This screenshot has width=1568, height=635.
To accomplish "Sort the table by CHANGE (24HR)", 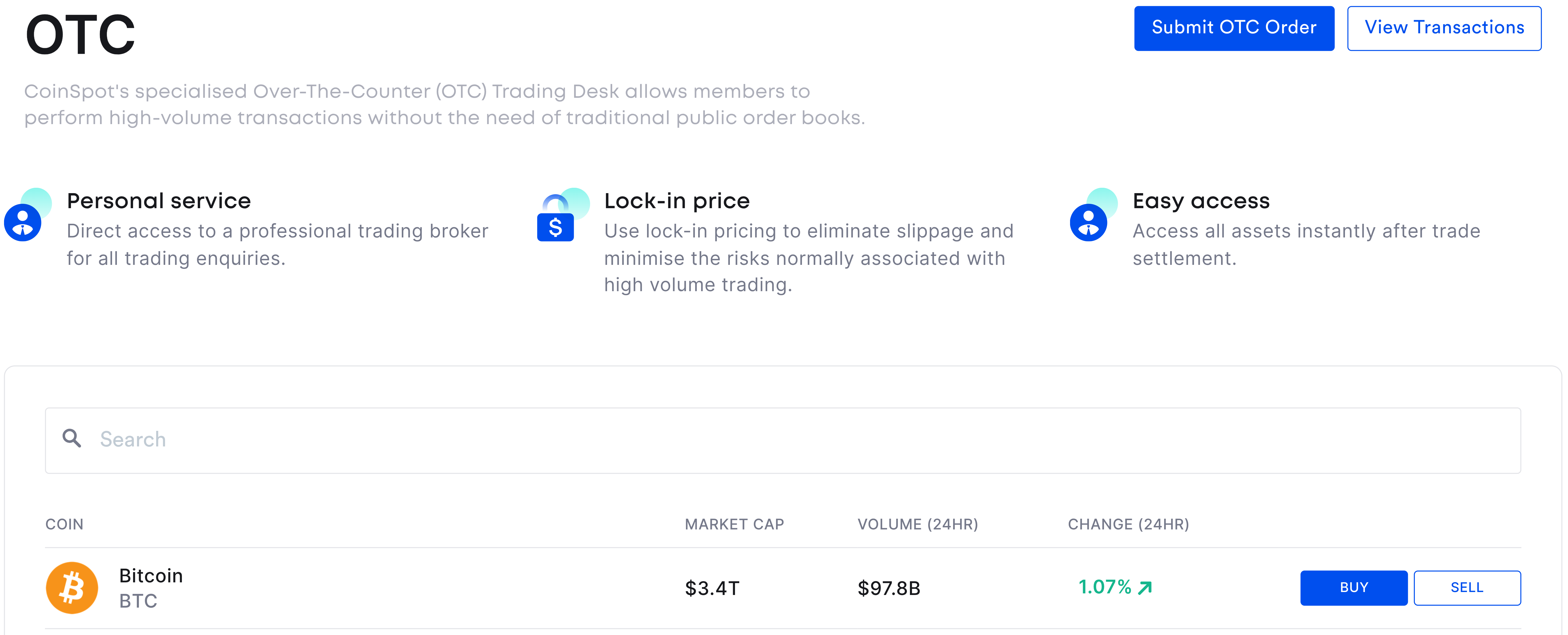I will tap(1129, 524).
